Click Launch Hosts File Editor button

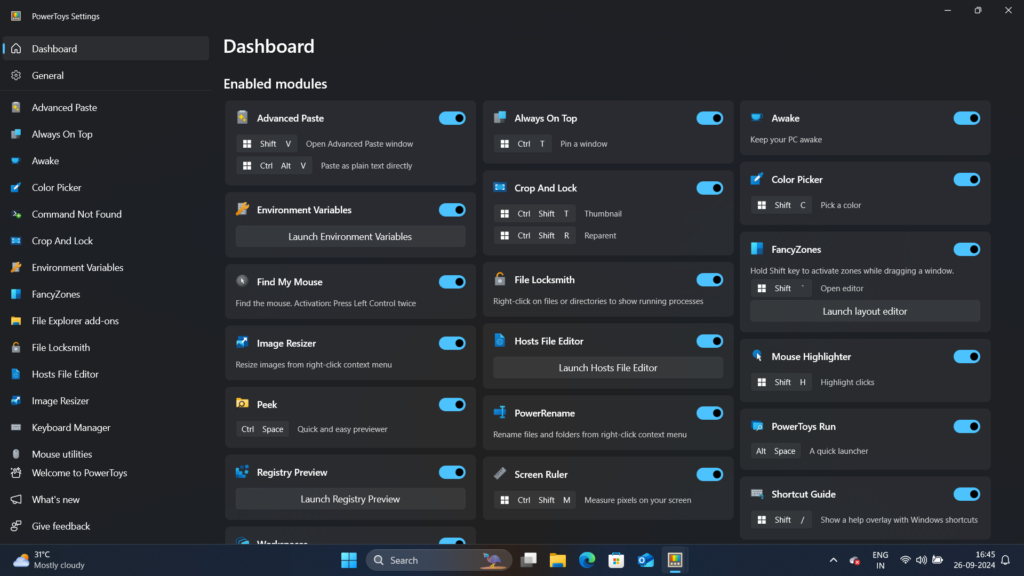click(608, 368)
